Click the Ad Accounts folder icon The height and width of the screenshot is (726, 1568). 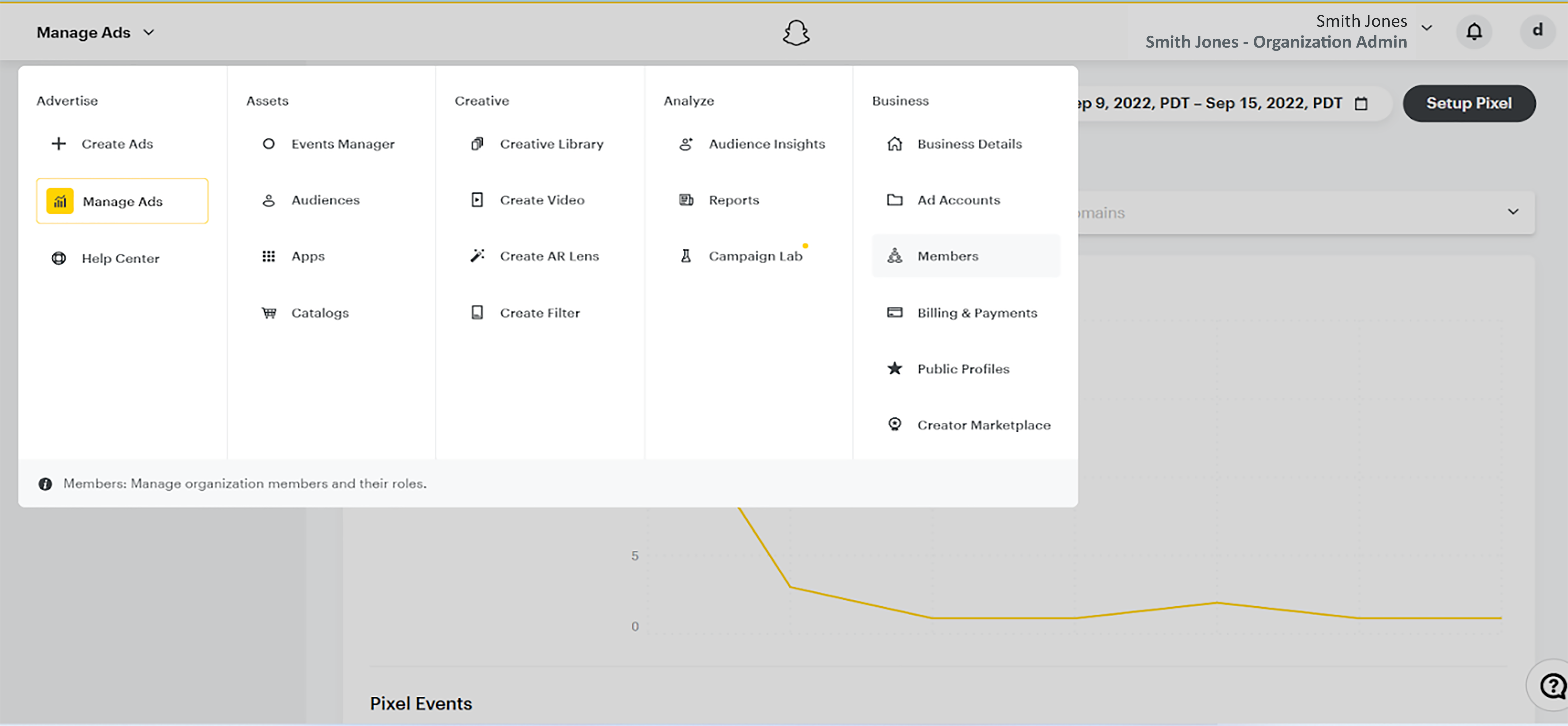tap(895, 200)
